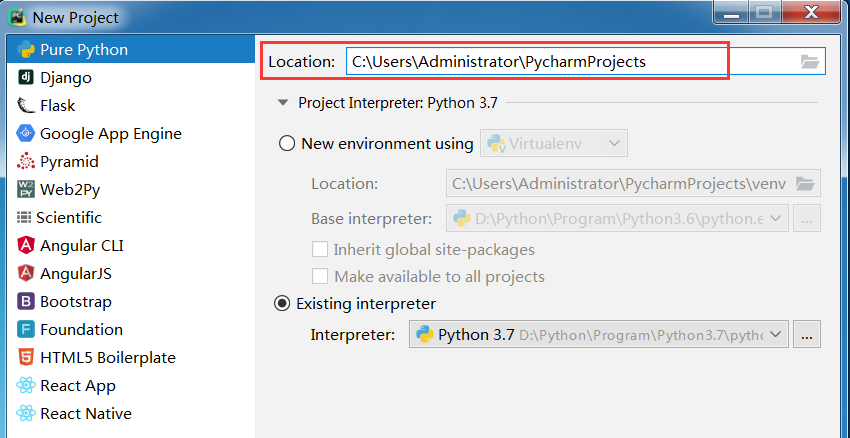Select the Pure Python project type icon
The image size is (850, 438).
[25, 50]
